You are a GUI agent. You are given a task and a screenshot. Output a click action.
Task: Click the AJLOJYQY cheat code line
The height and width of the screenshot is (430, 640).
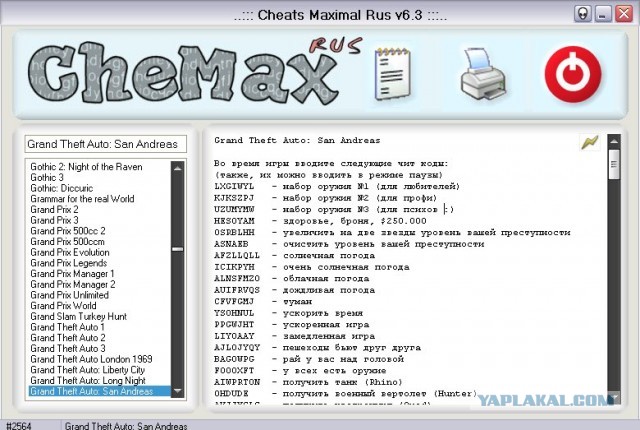tap(318, 348)
